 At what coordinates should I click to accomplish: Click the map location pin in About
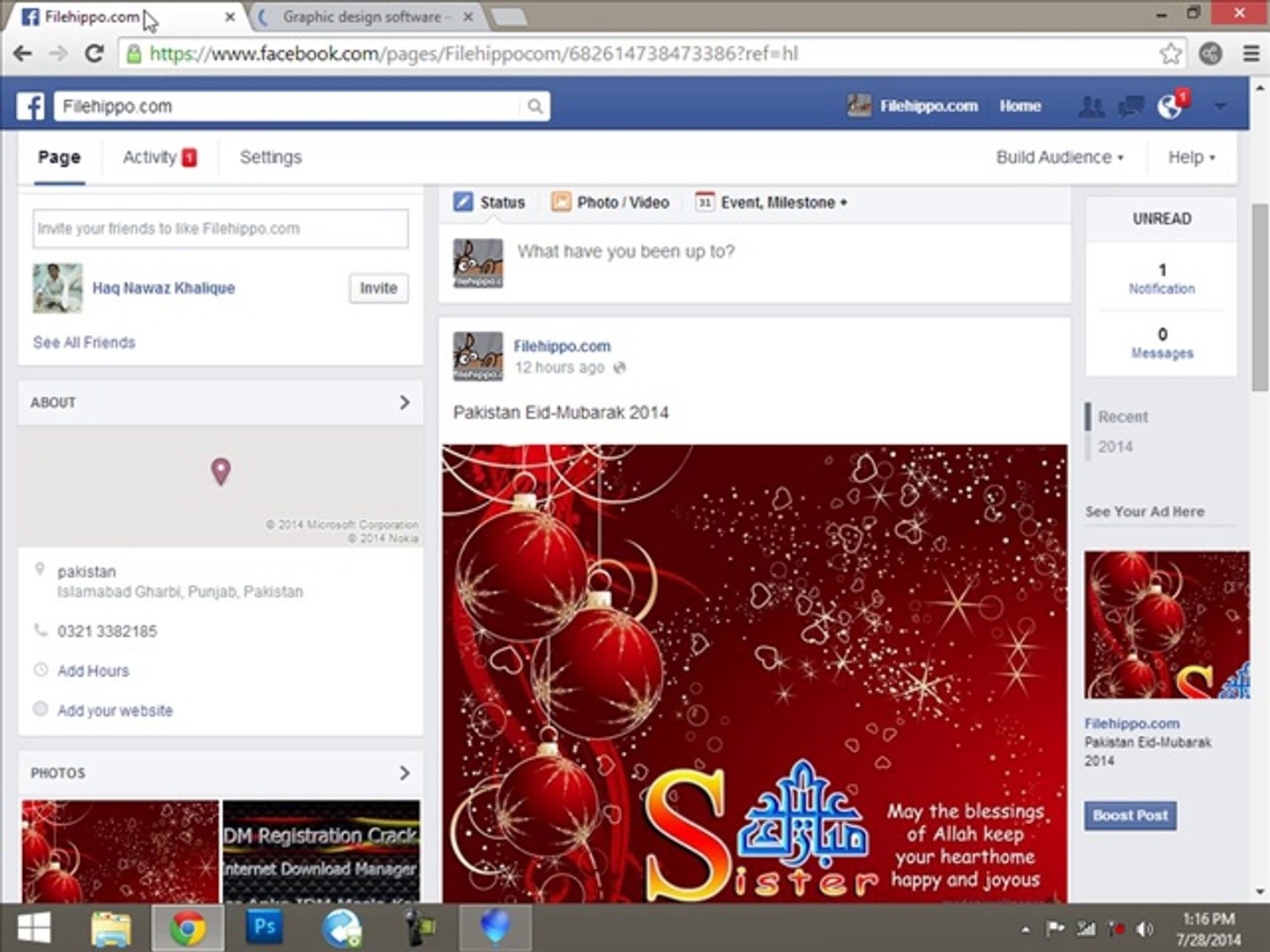pyautogui.click(x=221, y=472)
